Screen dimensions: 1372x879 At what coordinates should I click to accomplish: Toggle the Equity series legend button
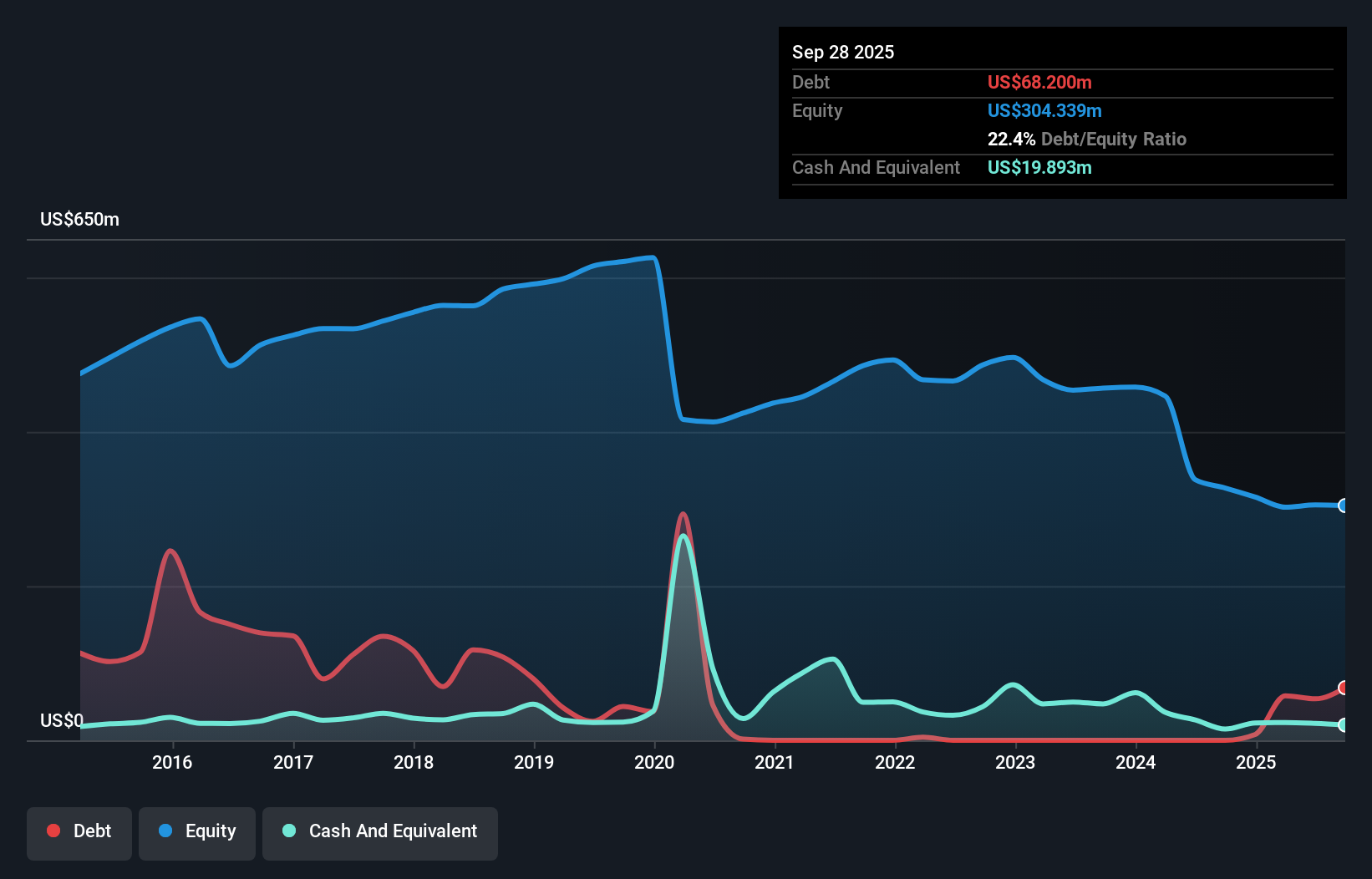point(197,833)
